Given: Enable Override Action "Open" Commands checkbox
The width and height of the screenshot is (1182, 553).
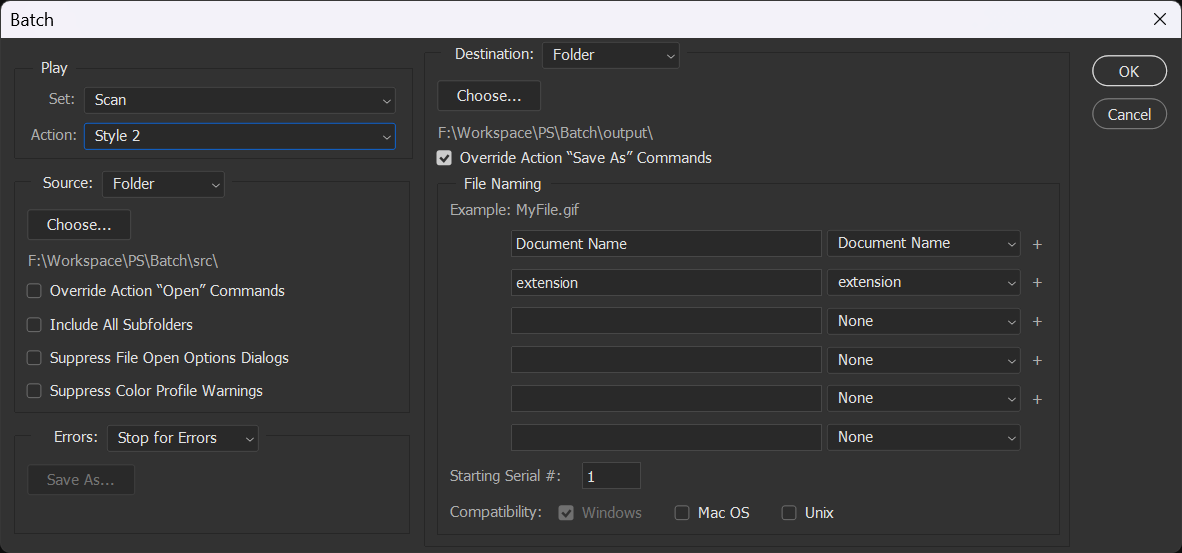Looking at the screenshot, I should [x=34, y=291].
